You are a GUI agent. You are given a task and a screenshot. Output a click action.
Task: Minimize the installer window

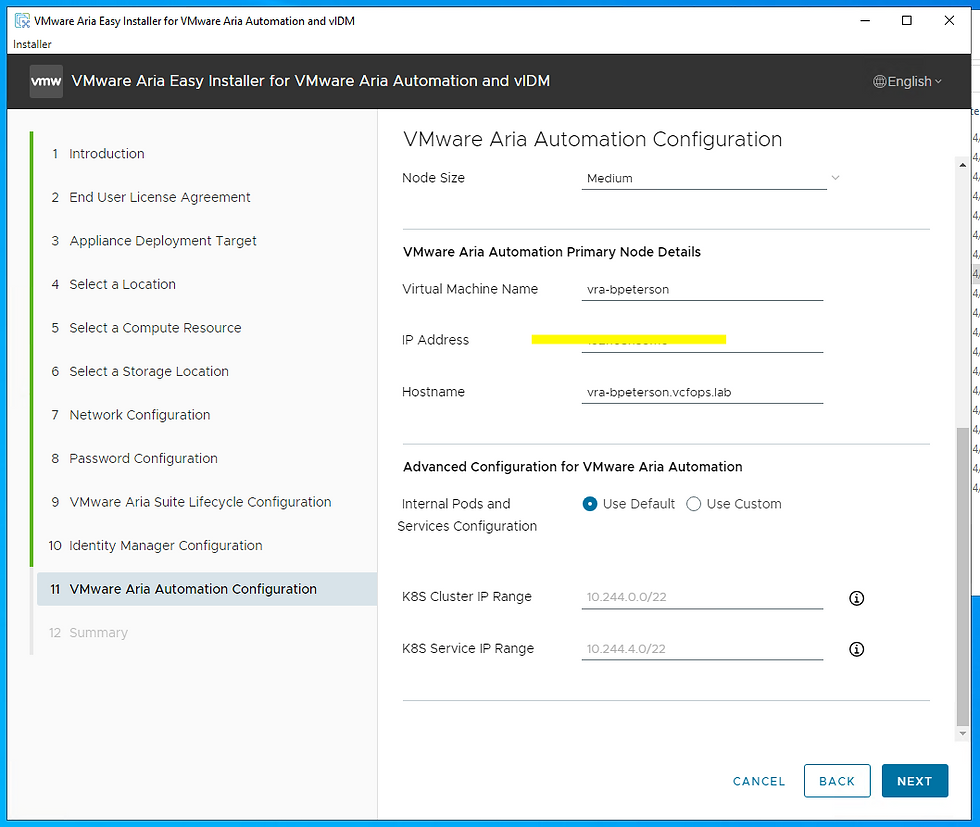click(x=865, y=21)
